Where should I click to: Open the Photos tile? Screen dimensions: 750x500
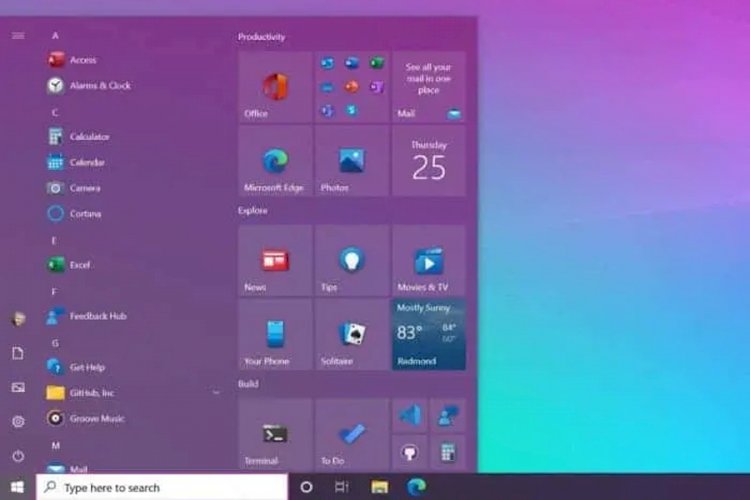352,161
